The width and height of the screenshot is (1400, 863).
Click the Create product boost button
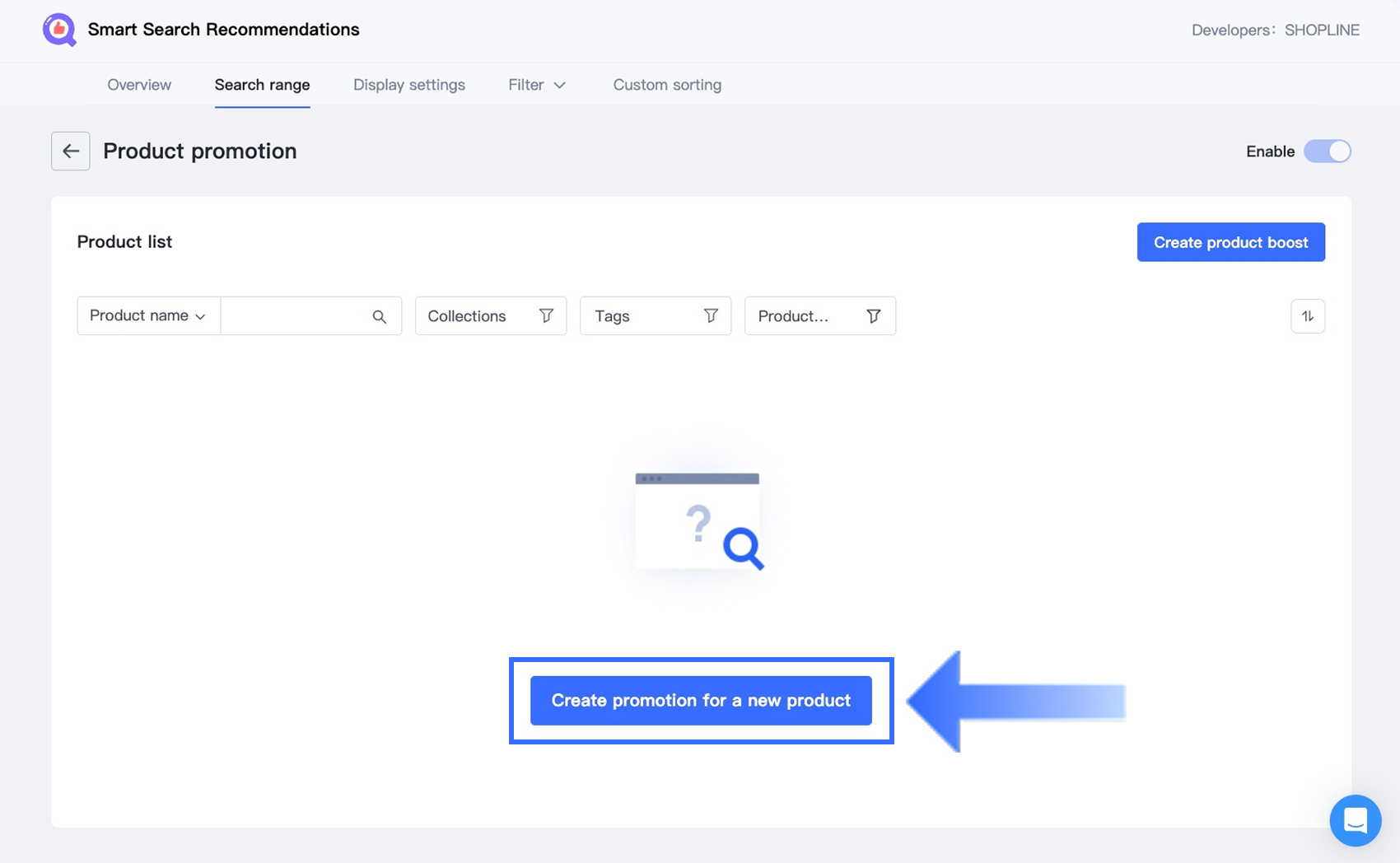(1230, 242)
